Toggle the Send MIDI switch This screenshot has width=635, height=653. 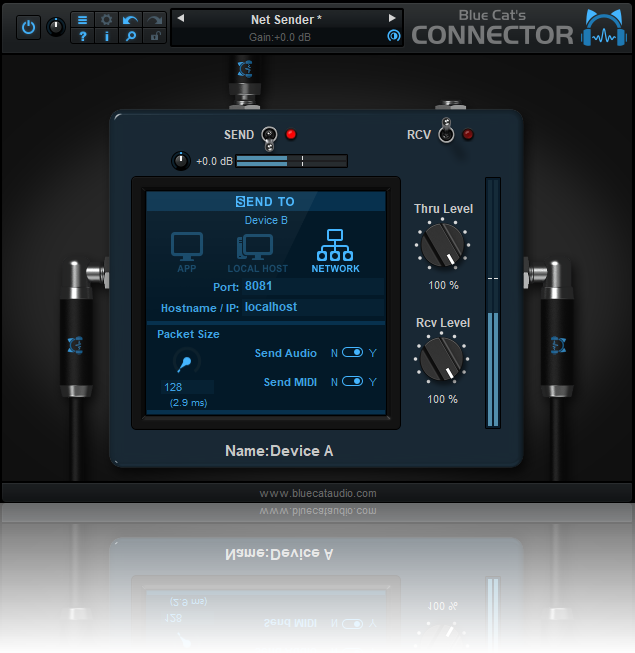tap(352, 381)
